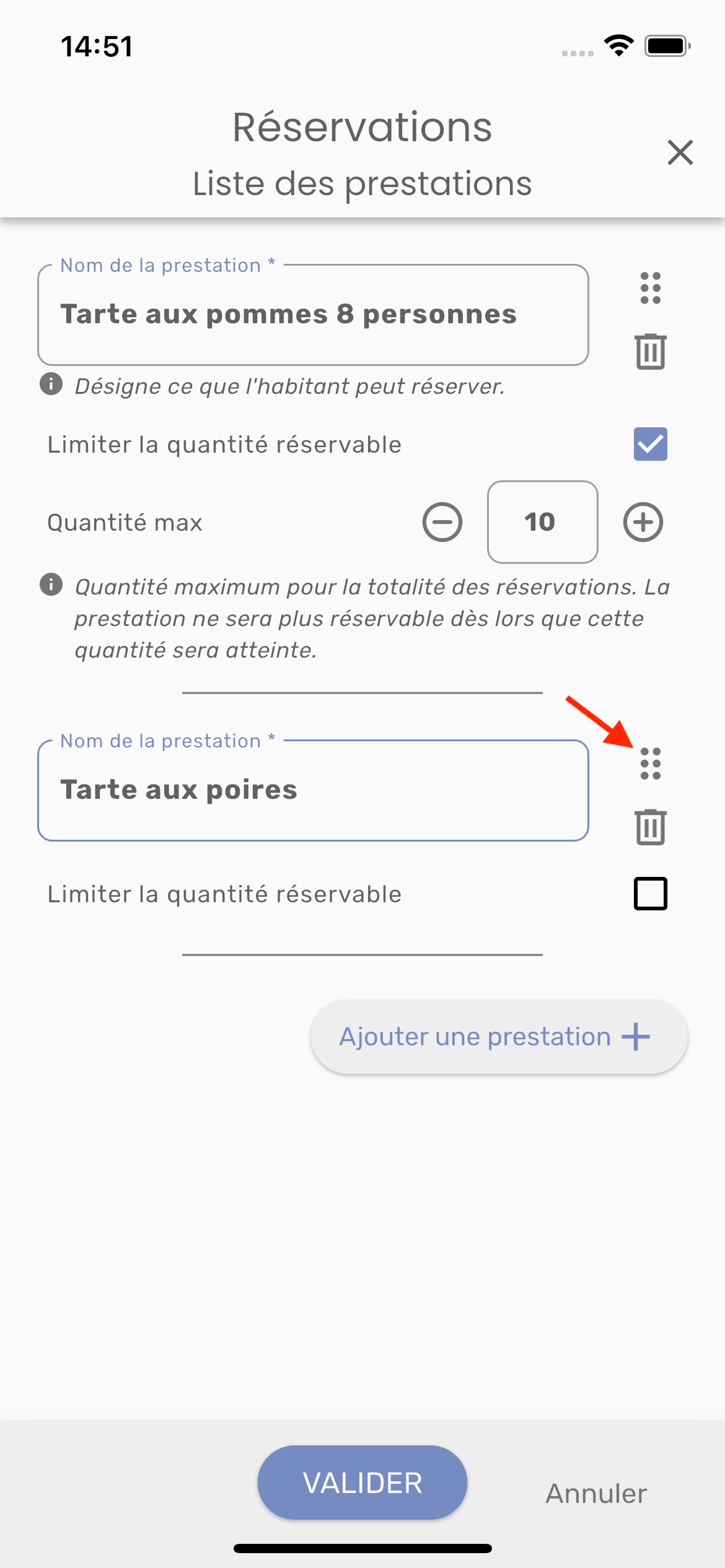Uncheck quantity limit for Tarte aux pommes
Viewport: 725px width, 1568px height.
click(x=650, y=444)
